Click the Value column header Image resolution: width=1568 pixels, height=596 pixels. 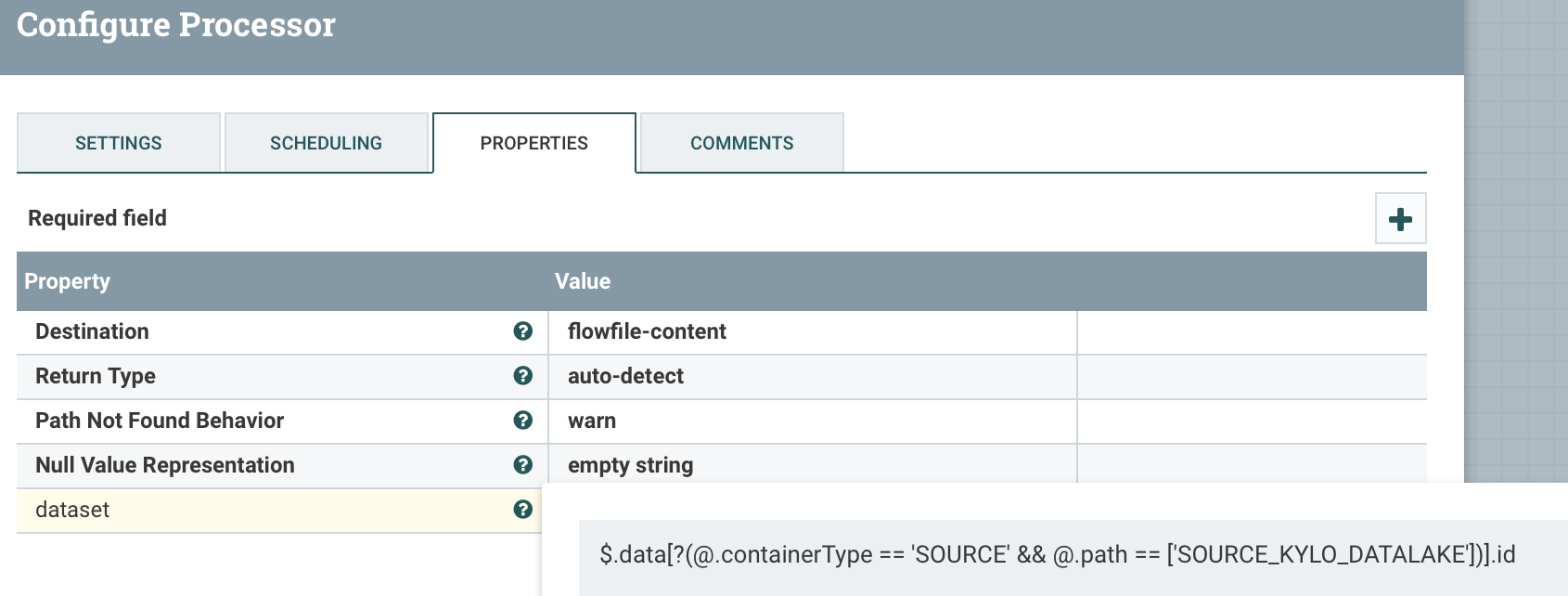[583, 281]
